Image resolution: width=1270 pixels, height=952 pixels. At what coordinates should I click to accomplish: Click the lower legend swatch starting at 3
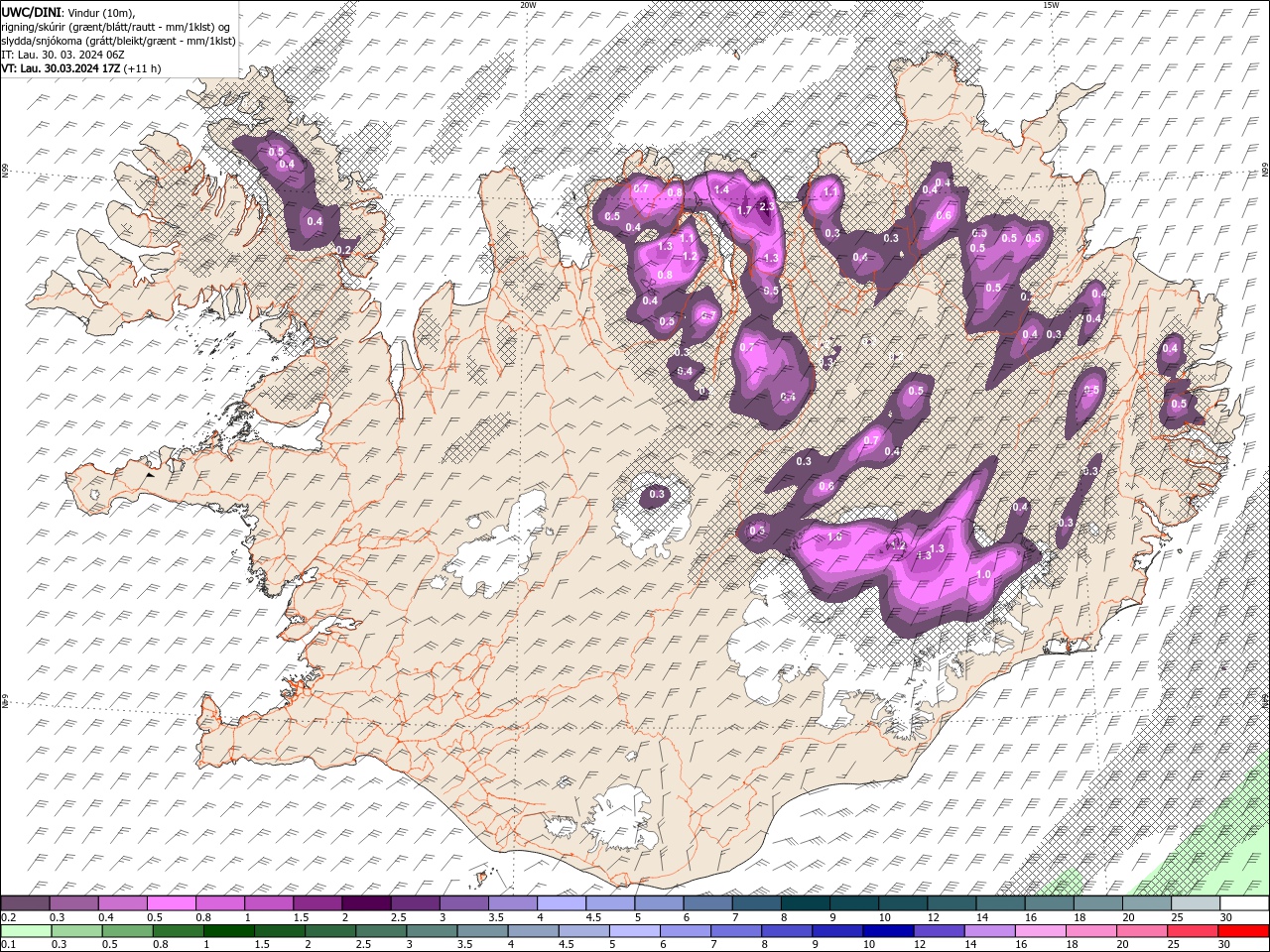pyautogui.click(x=431, y=931)
